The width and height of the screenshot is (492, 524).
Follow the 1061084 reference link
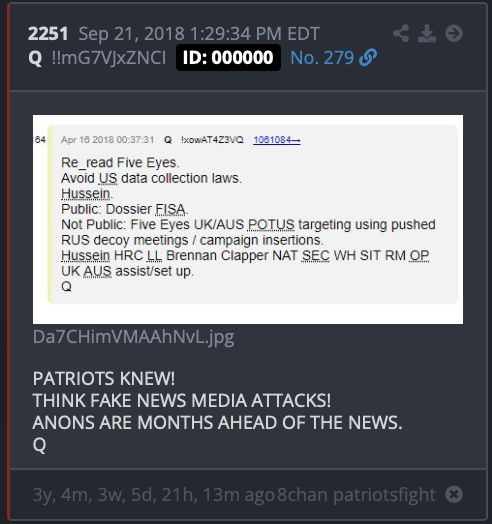[x=277, y=140]
